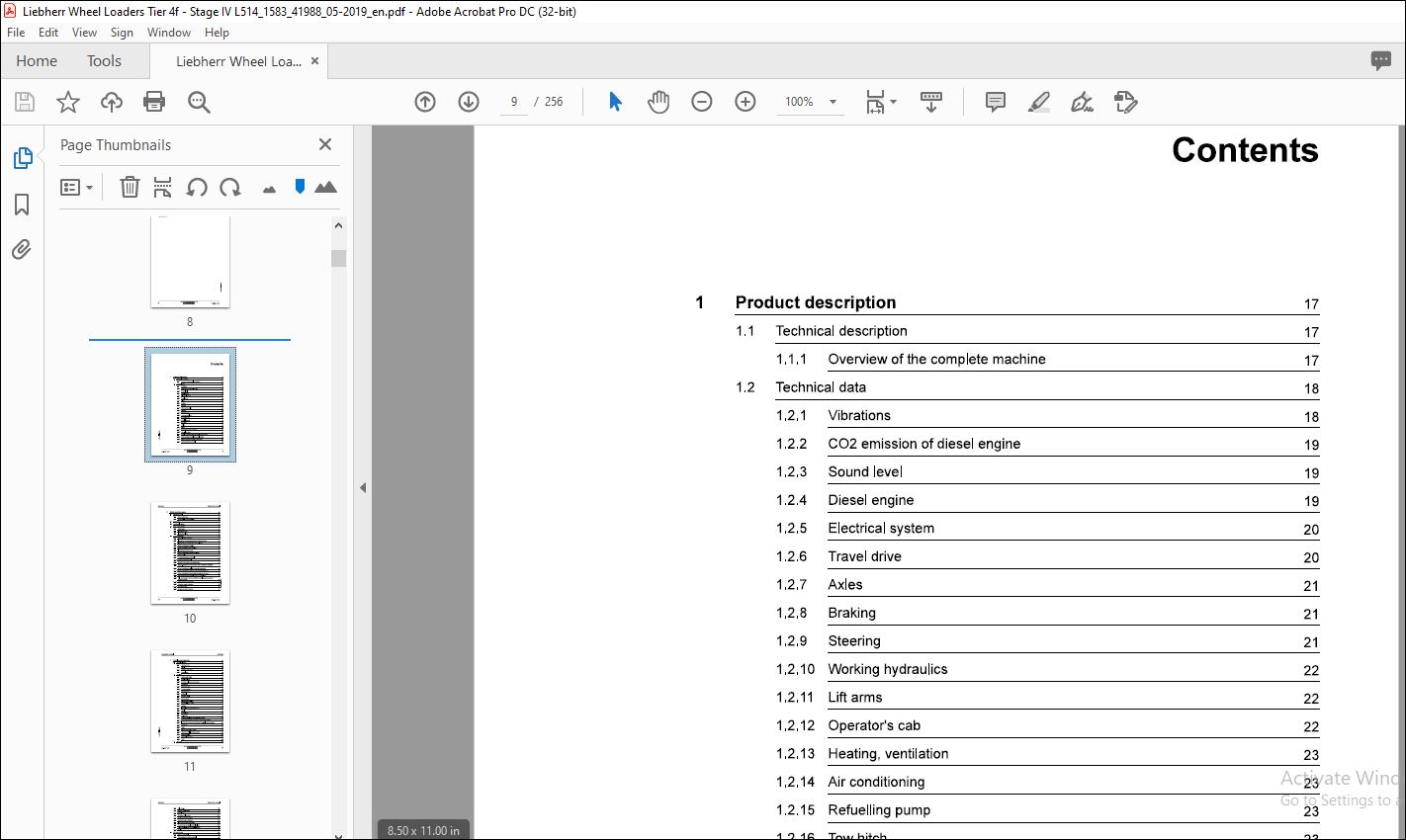Choose the Selection arrow tool
Viewport: 1406px width, 840px height.
click(x=615, y=102)
